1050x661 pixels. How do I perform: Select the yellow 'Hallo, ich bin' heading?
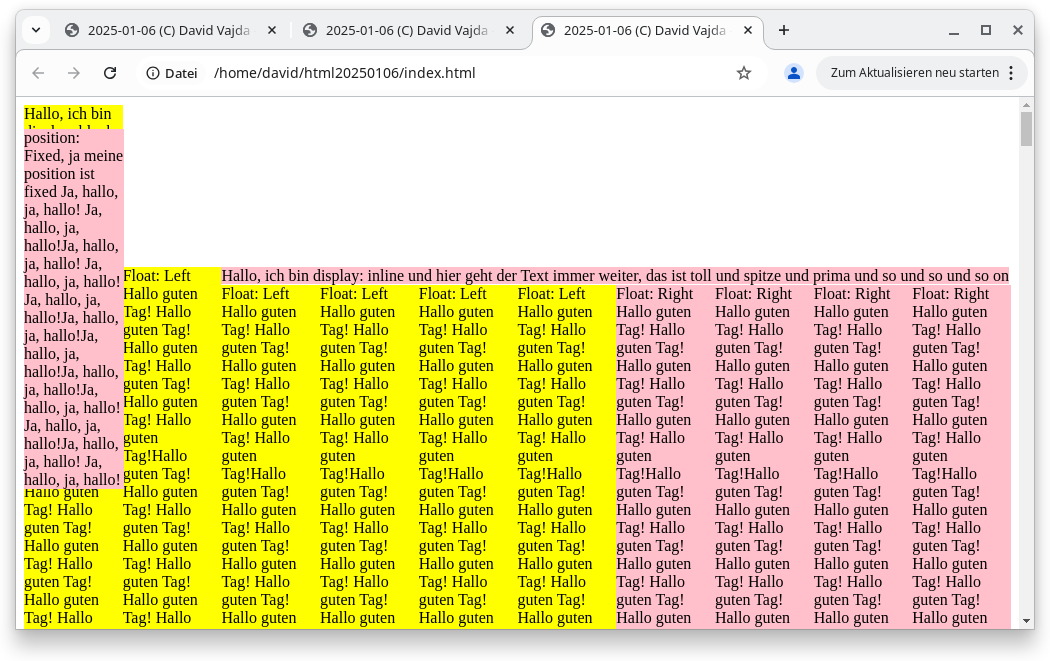point(70,114)
